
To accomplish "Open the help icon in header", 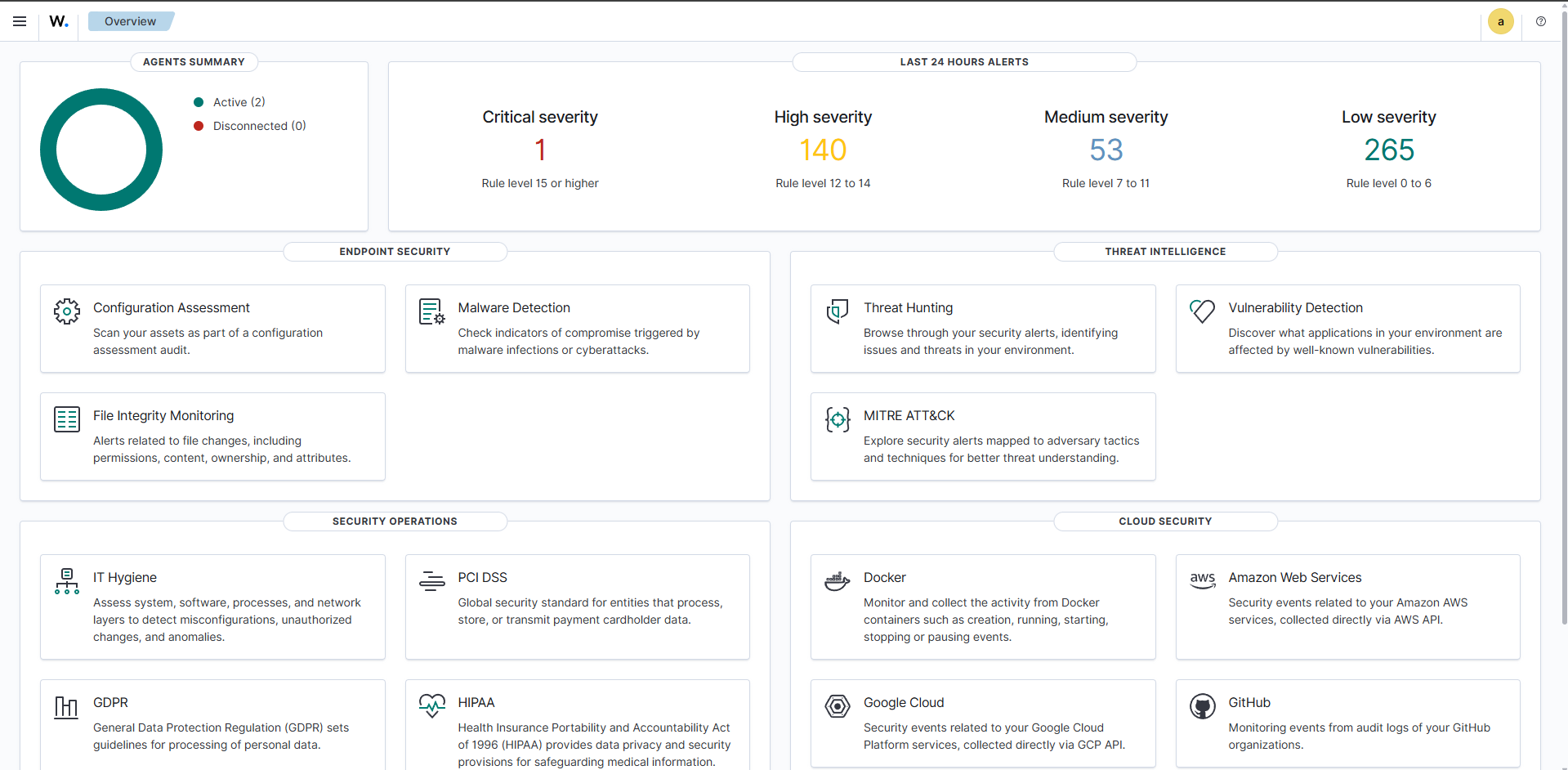I will tap(1541, 21).
